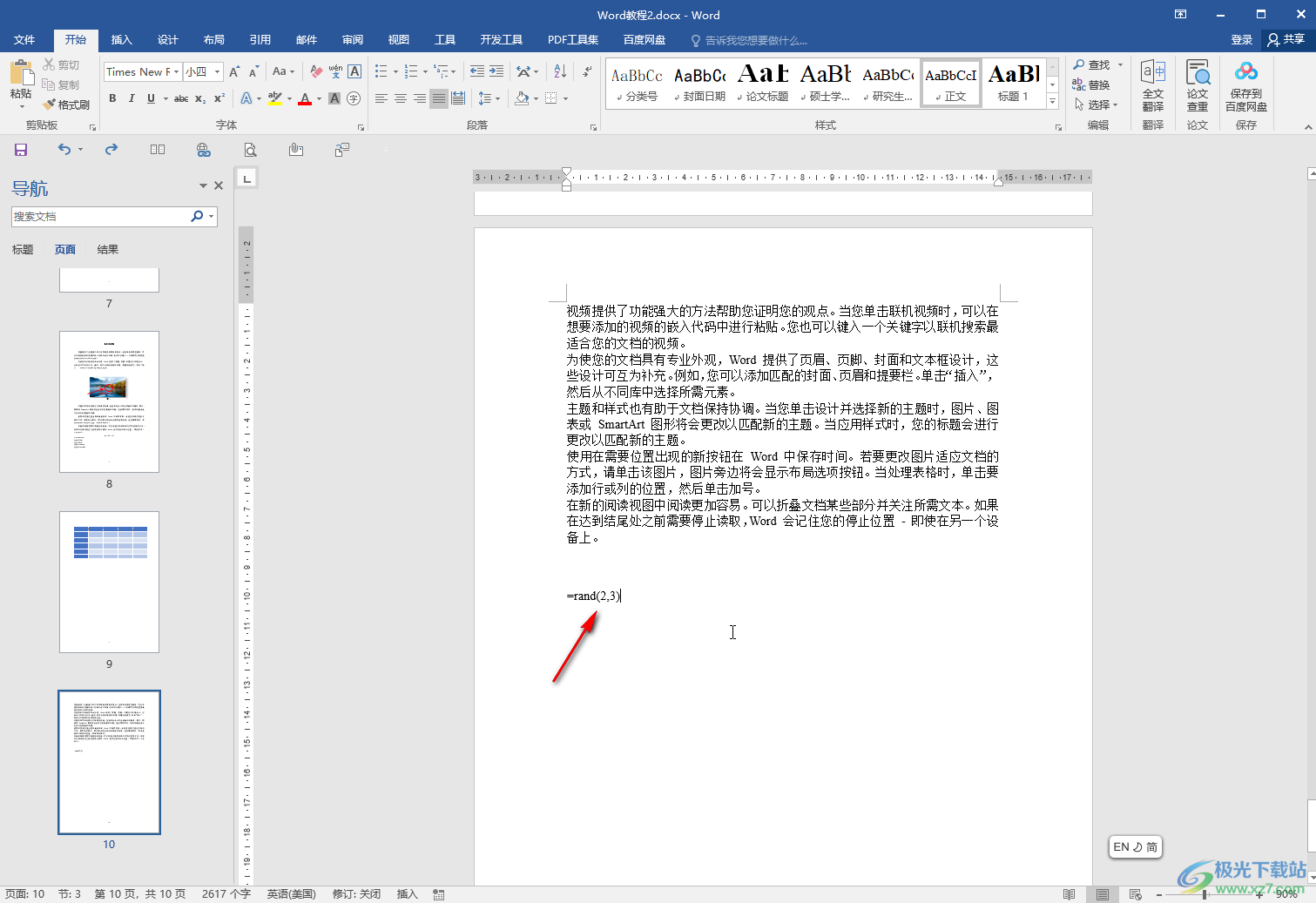
Task: Click the Show/Hide paragraph marks icon
Action: pyautogui.click(x=587, y=71)
